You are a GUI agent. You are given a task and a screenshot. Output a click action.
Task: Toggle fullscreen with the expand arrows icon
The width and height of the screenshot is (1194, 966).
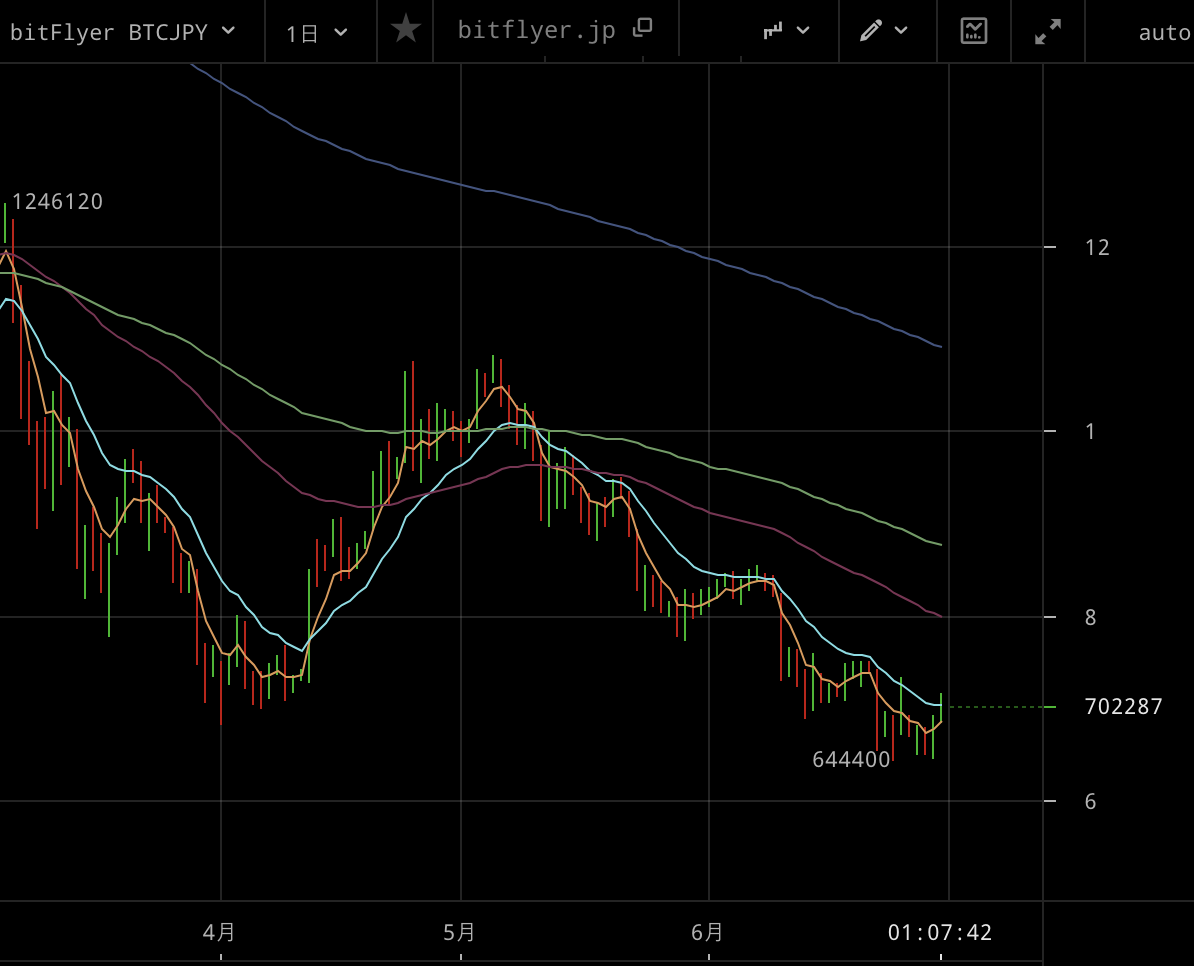click(1048, 31)
